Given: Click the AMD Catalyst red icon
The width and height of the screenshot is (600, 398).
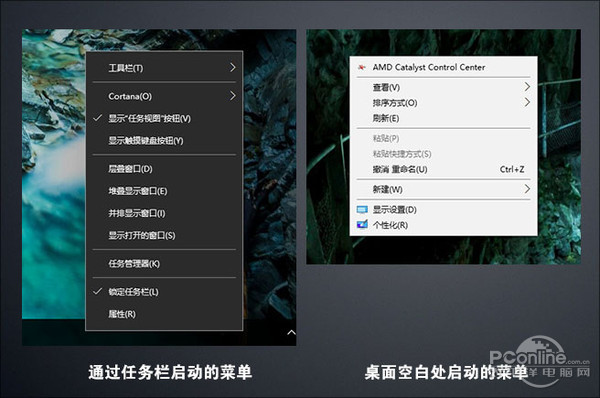Looking at the screenshot, I should (361, 67).
